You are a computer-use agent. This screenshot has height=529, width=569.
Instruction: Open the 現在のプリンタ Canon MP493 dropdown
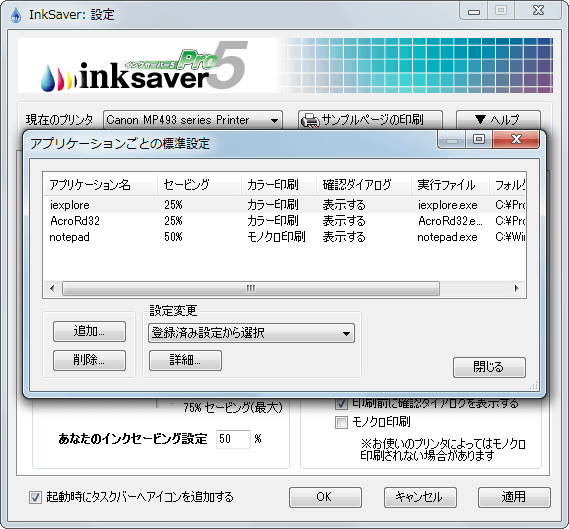coord(193,120)
